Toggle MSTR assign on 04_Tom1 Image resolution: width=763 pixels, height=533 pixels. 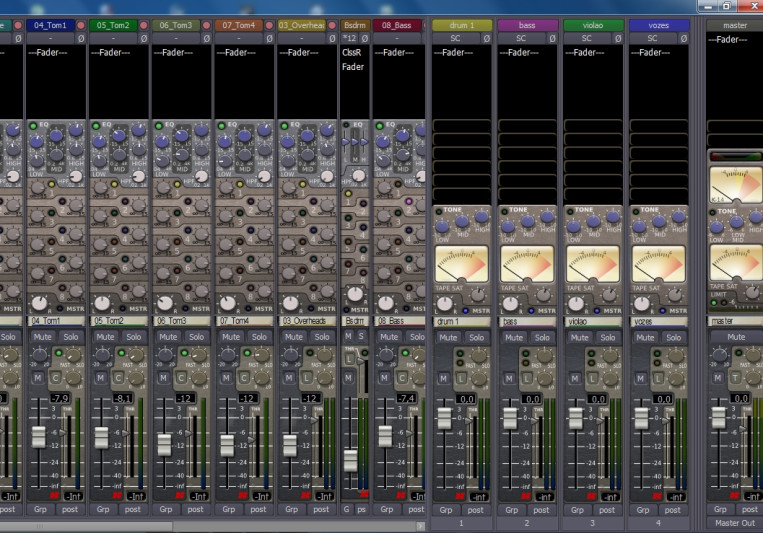(x=60, y=309)
